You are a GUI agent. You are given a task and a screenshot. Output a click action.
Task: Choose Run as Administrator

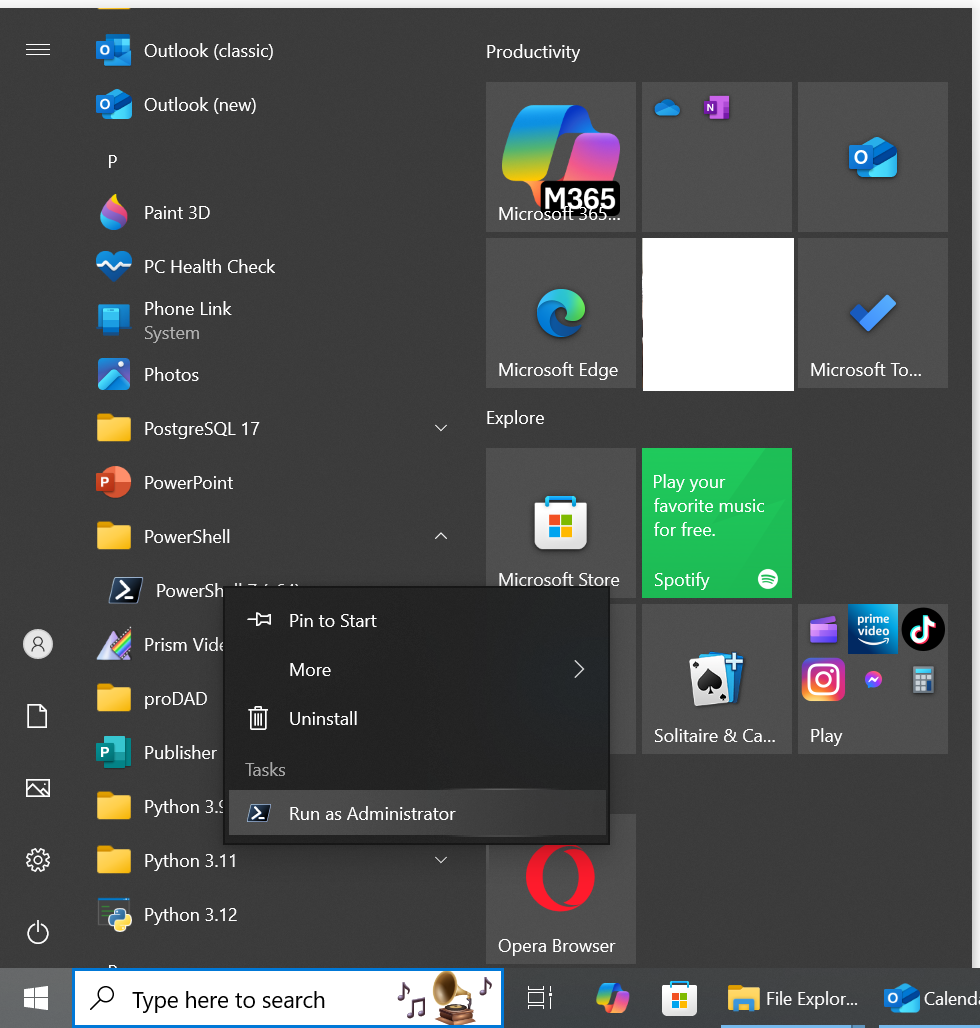point(417,814)
